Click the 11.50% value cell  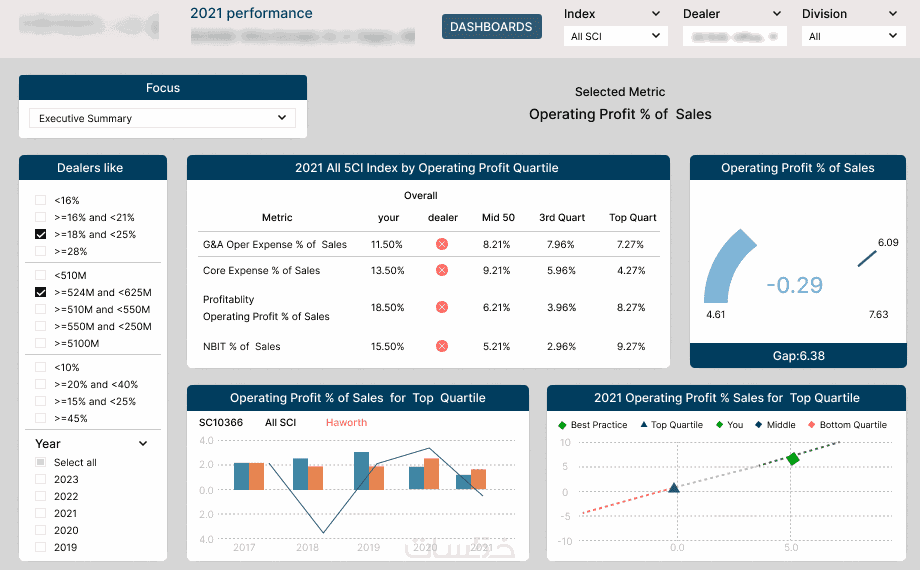point(387,244)
